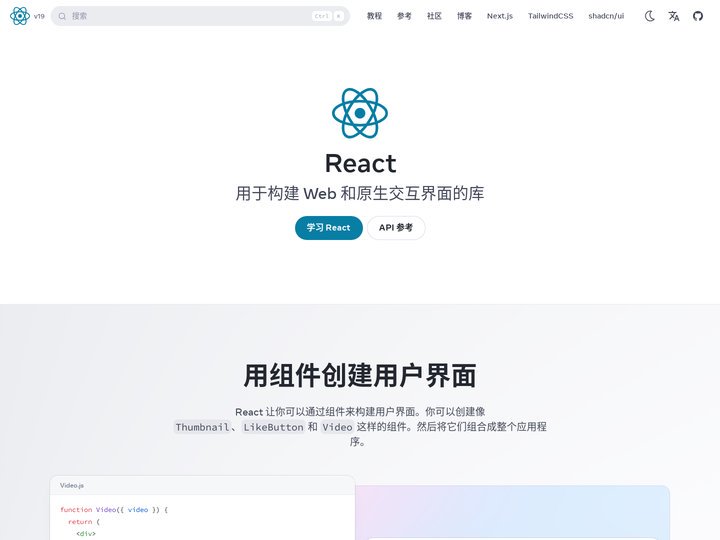
Task: Click the Thumbnail inline code text
Action: coord(202,427)
